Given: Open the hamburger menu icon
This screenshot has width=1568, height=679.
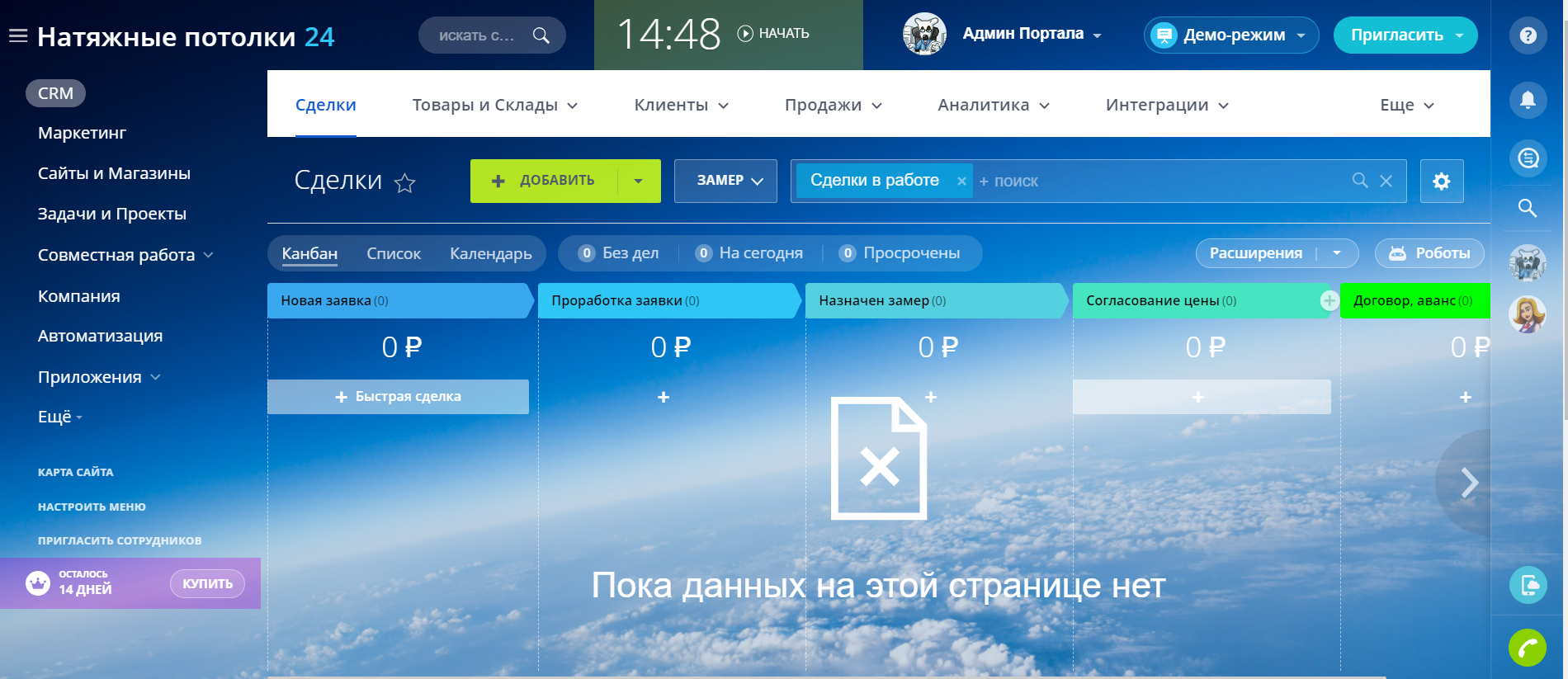Looking at the screenshot, I should [x=18, y=35].
